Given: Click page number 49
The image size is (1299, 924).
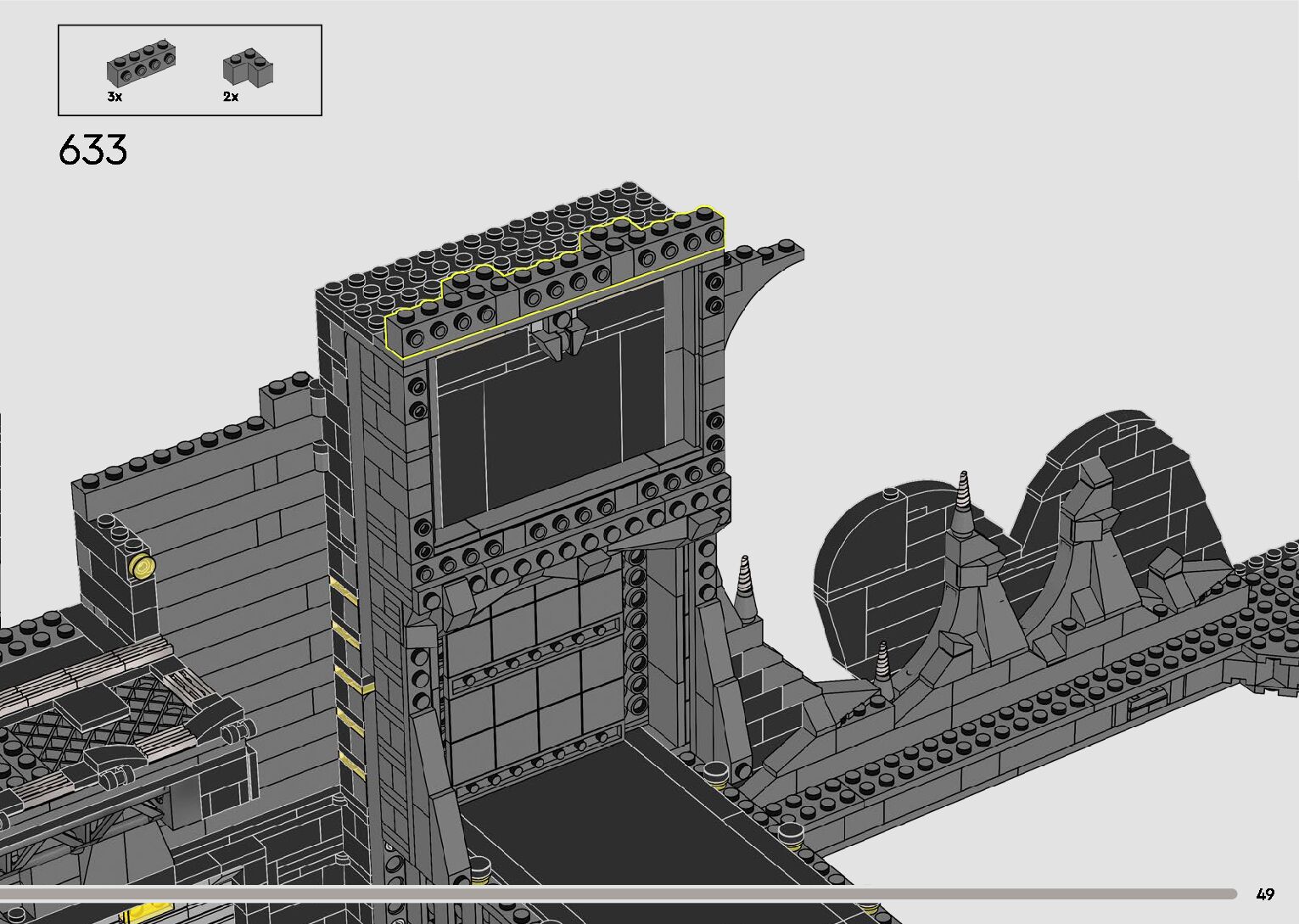Looking at the screenshot, I should 1265,893.
